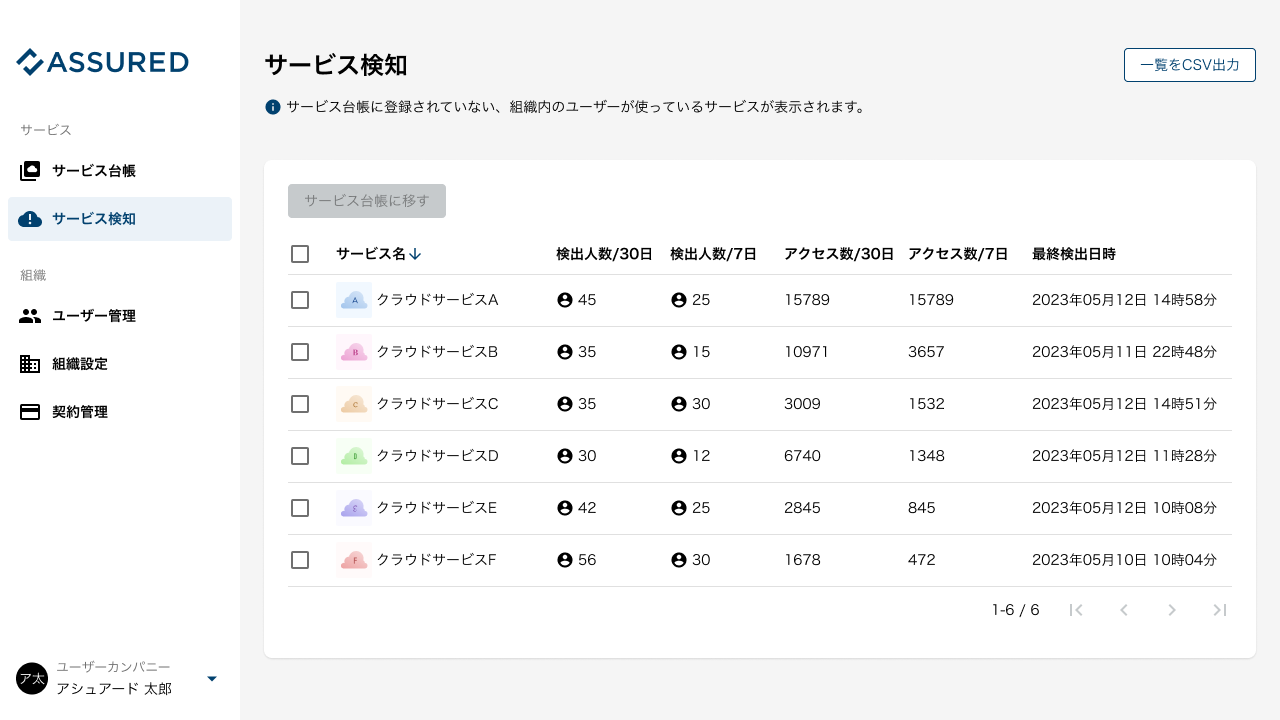Click the 組織設定 building icon
This screenshot has width=1280, height=720.
30,364
